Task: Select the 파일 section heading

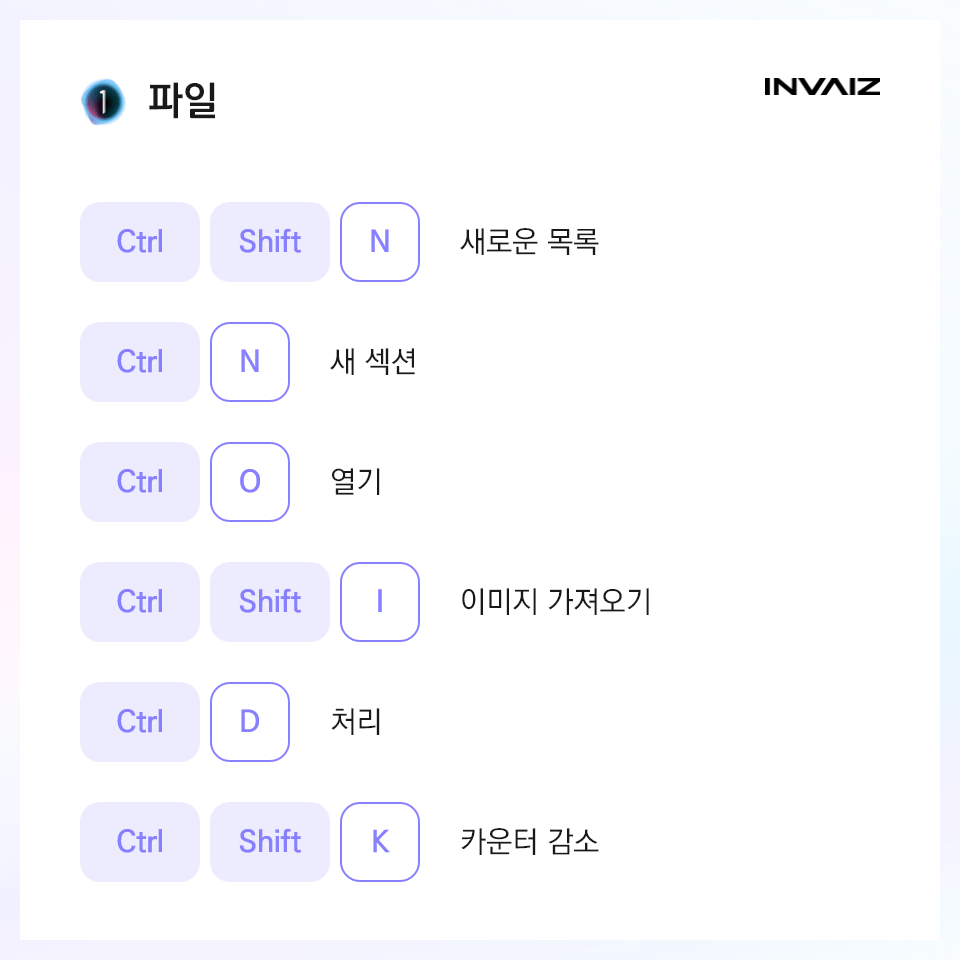Action: (182, 100)
